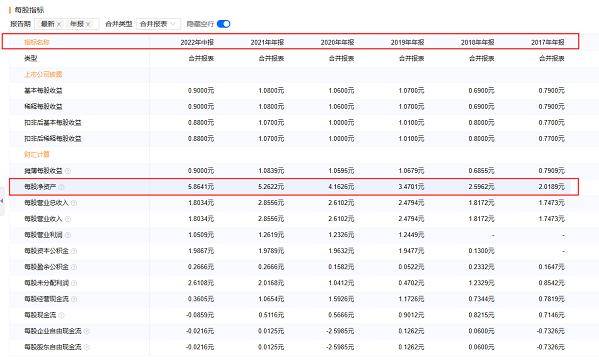Click 每股营业总收入 value 2.4794元
Image resolution: width=599 pixels, height=360 pixels.
click(411, 203)
